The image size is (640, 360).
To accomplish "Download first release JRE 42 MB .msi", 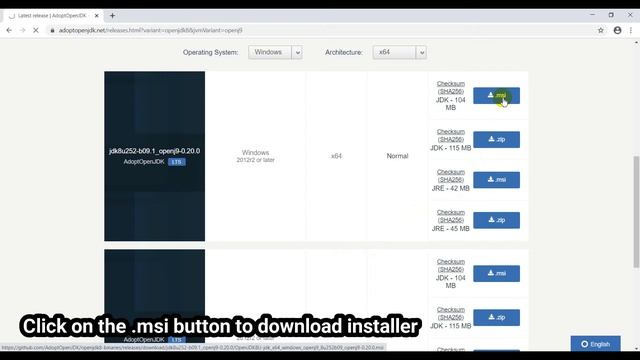I will tap(496, 180).
